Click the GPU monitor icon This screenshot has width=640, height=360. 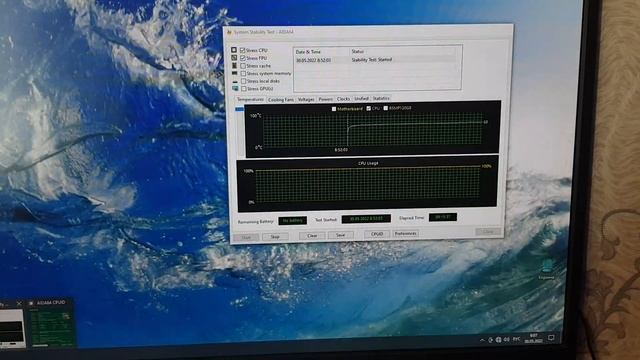(235, 88)
